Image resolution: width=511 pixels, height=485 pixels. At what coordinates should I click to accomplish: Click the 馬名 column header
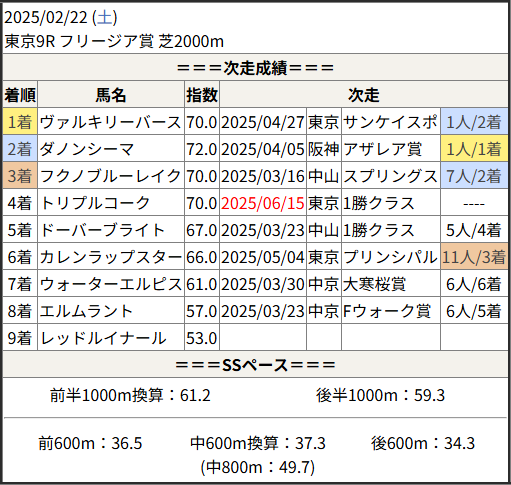pyautogui.click(x=111, y=95)
